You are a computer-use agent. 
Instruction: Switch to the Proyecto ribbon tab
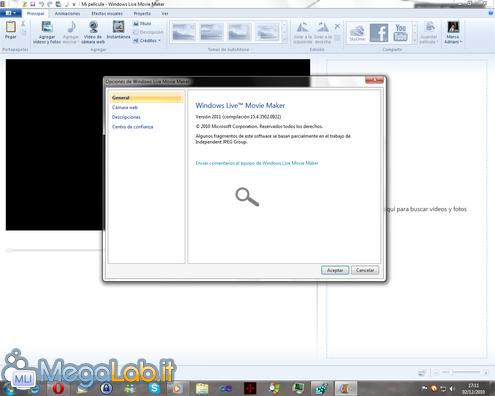pos(142,14)
